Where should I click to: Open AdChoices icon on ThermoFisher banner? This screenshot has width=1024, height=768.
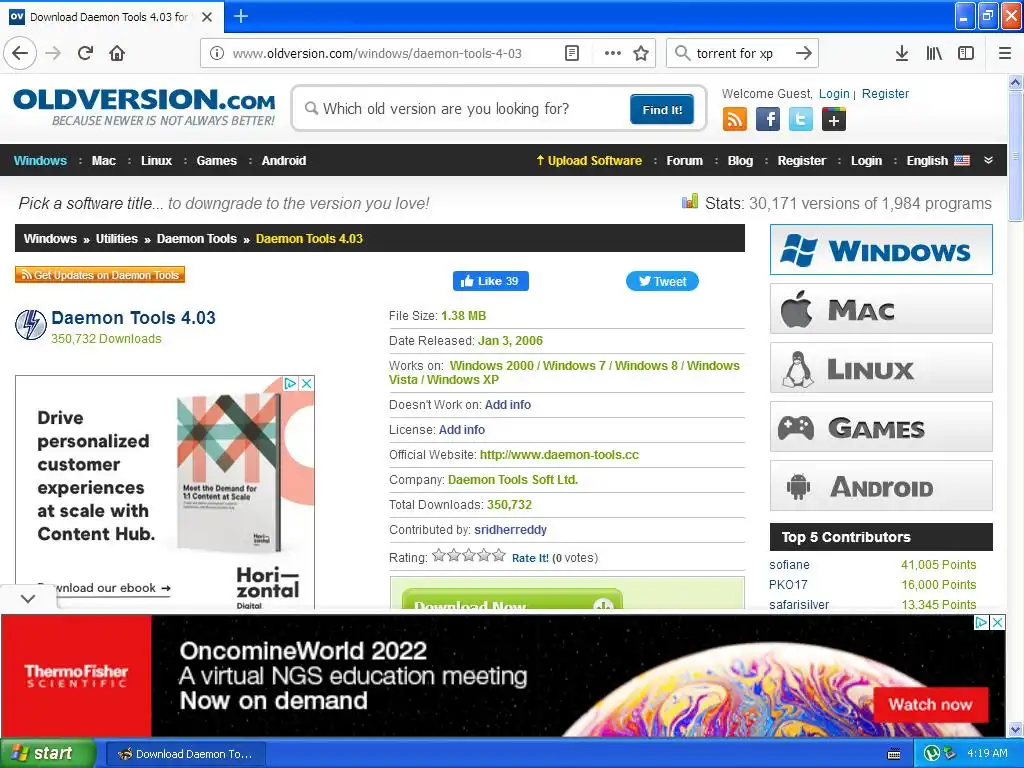(981, 622)
